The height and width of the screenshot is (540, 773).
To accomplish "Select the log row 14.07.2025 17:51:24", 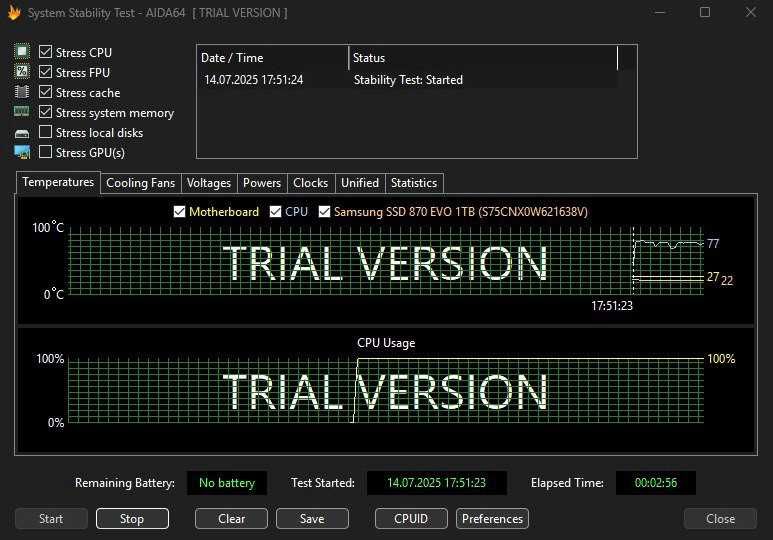I will coord(407,80).
